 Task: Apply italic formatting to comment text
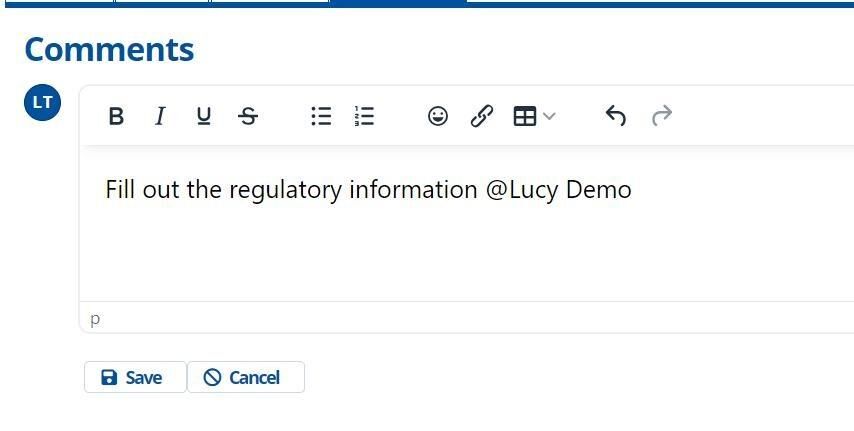tap(160, 116)
